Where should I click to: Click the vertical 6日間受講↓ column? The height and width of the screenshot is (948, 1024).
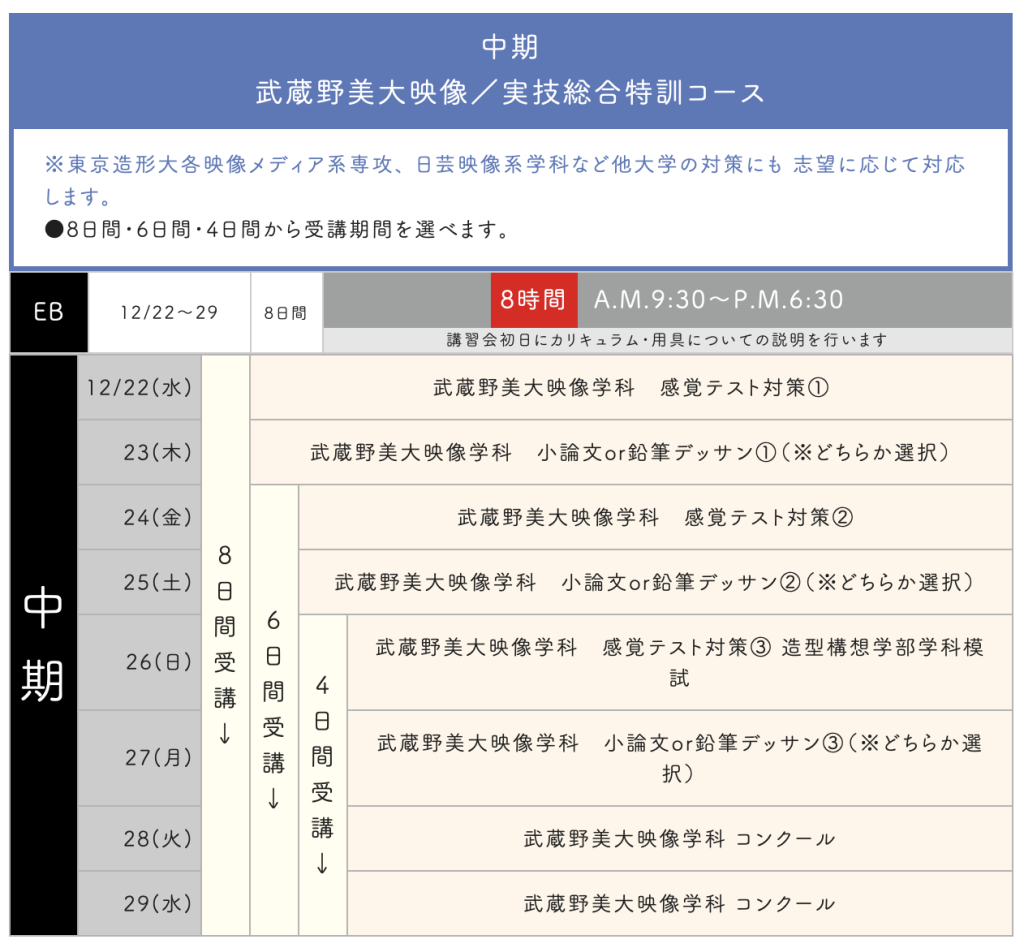pyautogui.click(x=274, y=710)
